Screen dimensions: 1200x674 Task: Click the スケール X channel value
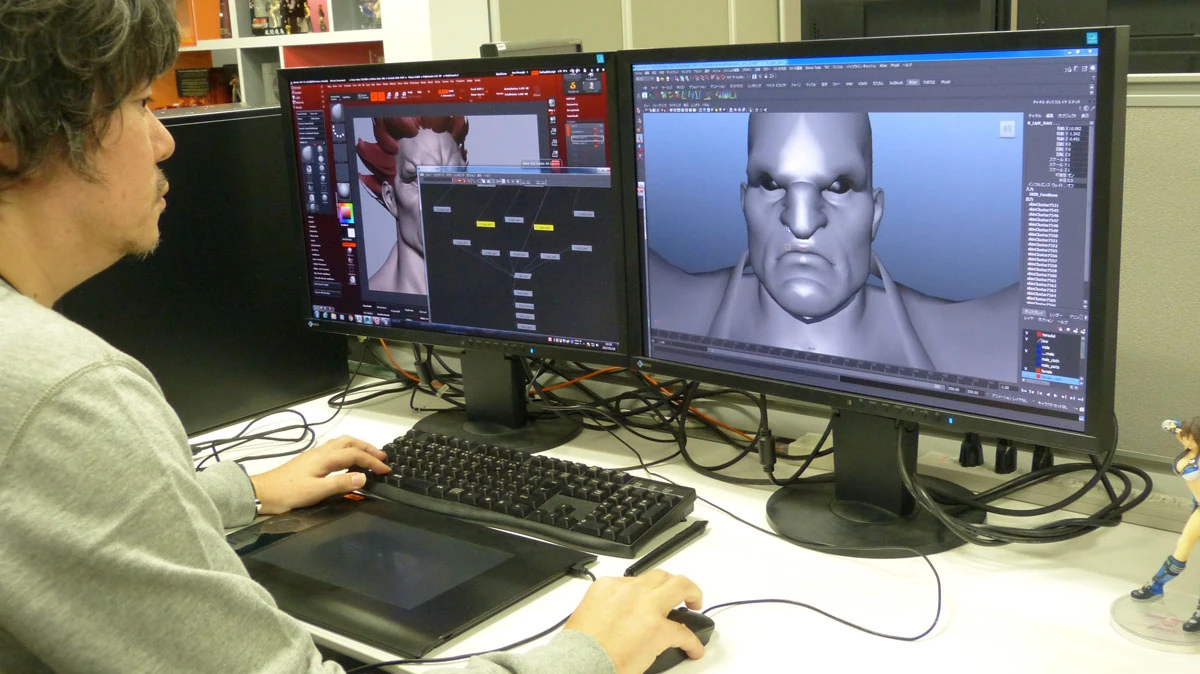coord(1078,160)
